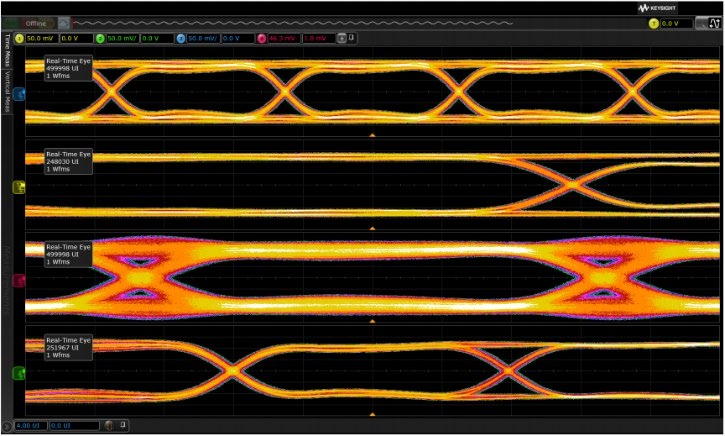Click the orange time marker under first grid
This screenshot has height=436, width=725.
point(373,135)
